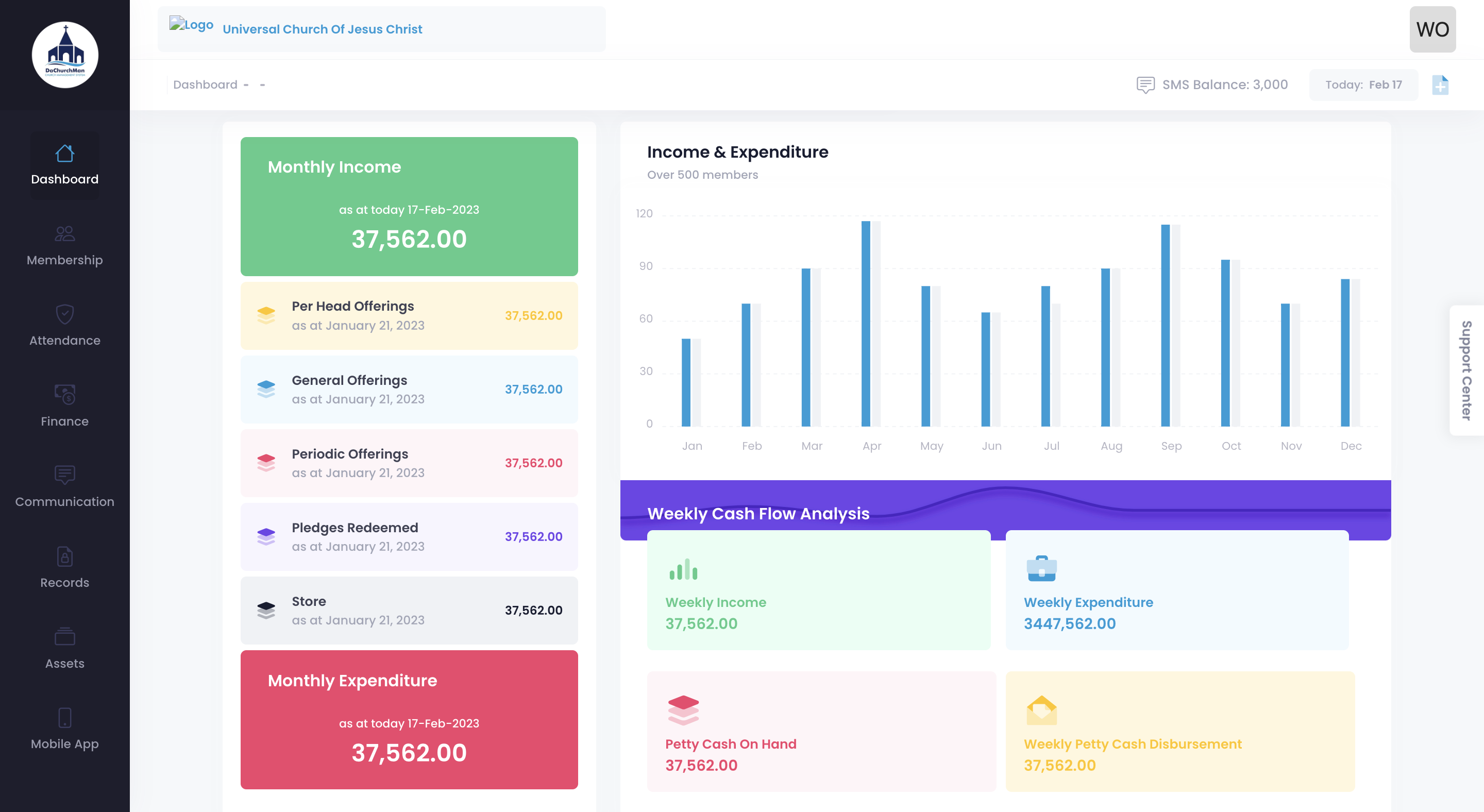Select the Membership icon
Screen dimensions: 1484x812
64,234
